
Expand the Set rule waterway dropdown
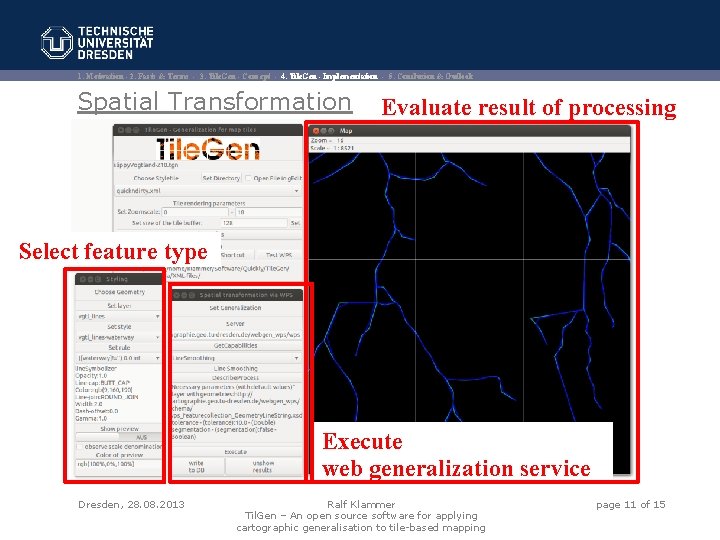click(119, 358)
